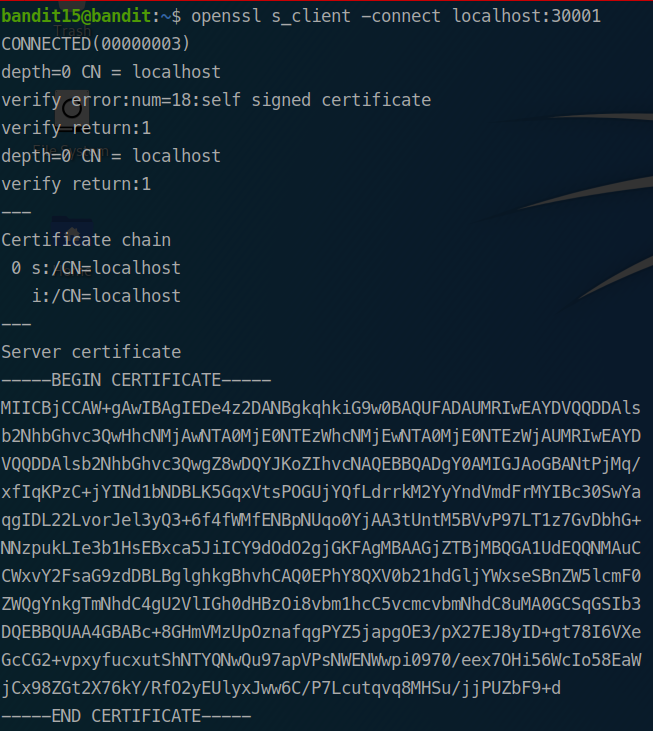Click the last verify return:1 line

pyautogui.click(x=76, y=184)
